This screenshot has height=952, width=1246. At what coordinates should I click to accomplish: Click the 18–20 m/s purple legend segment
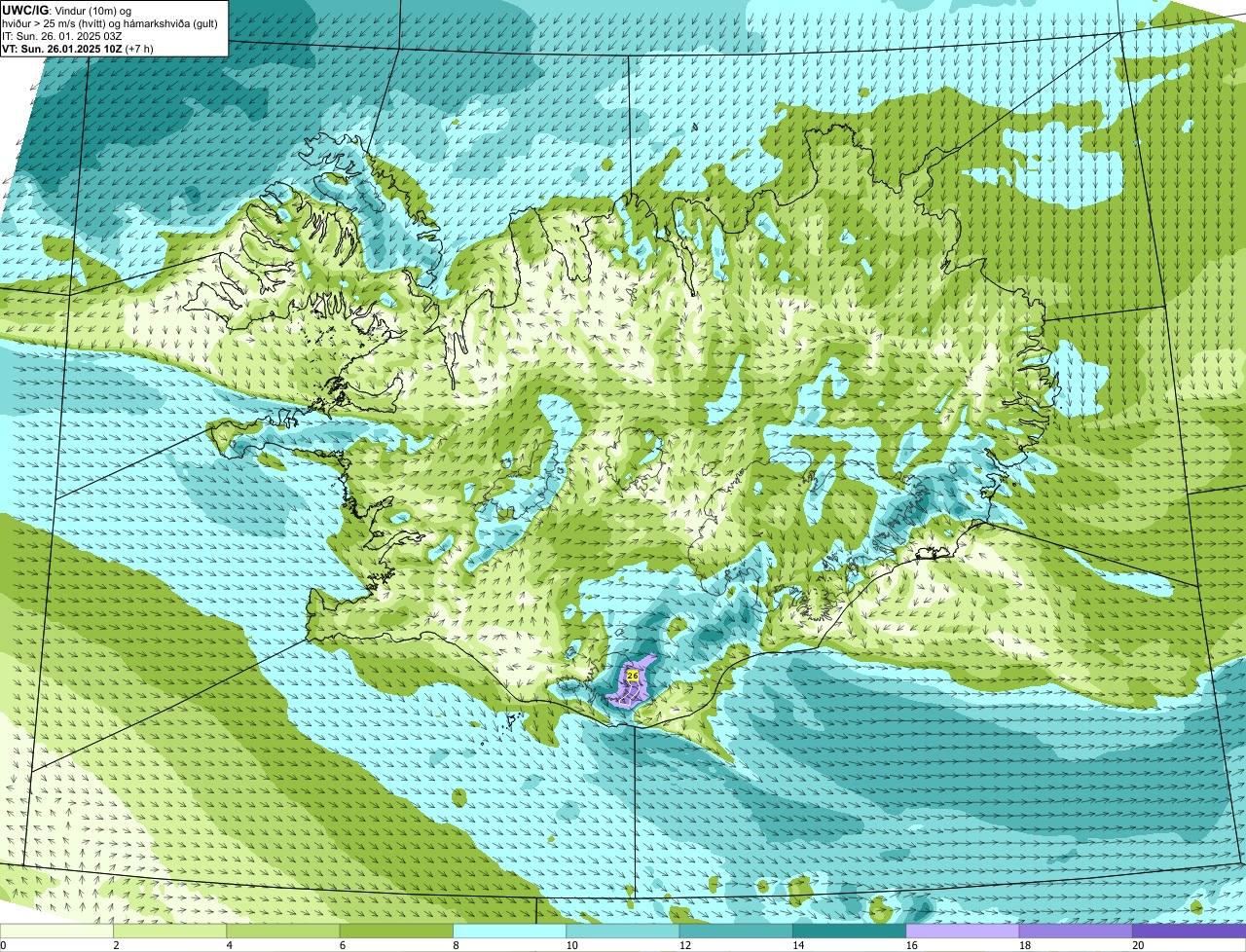tap(1077, 932)
